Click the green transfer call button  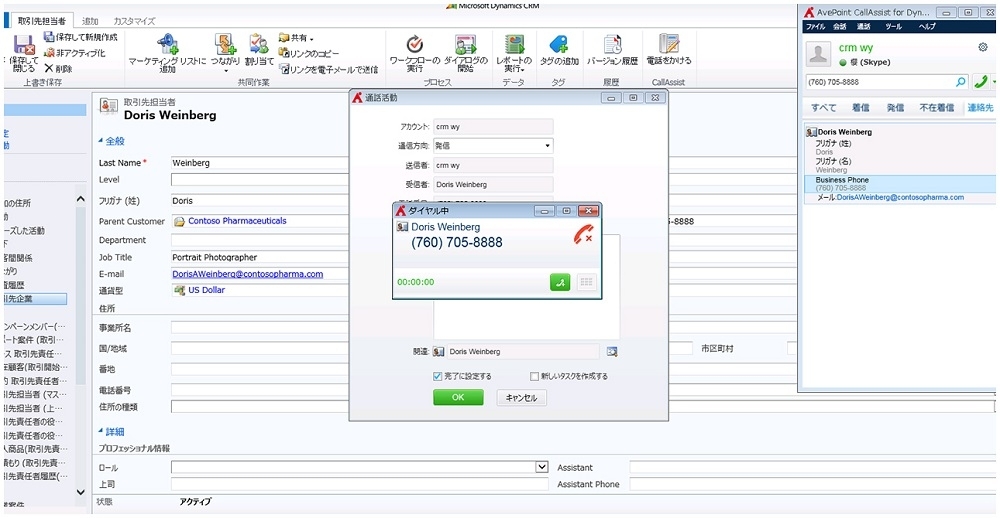point(560,283)
